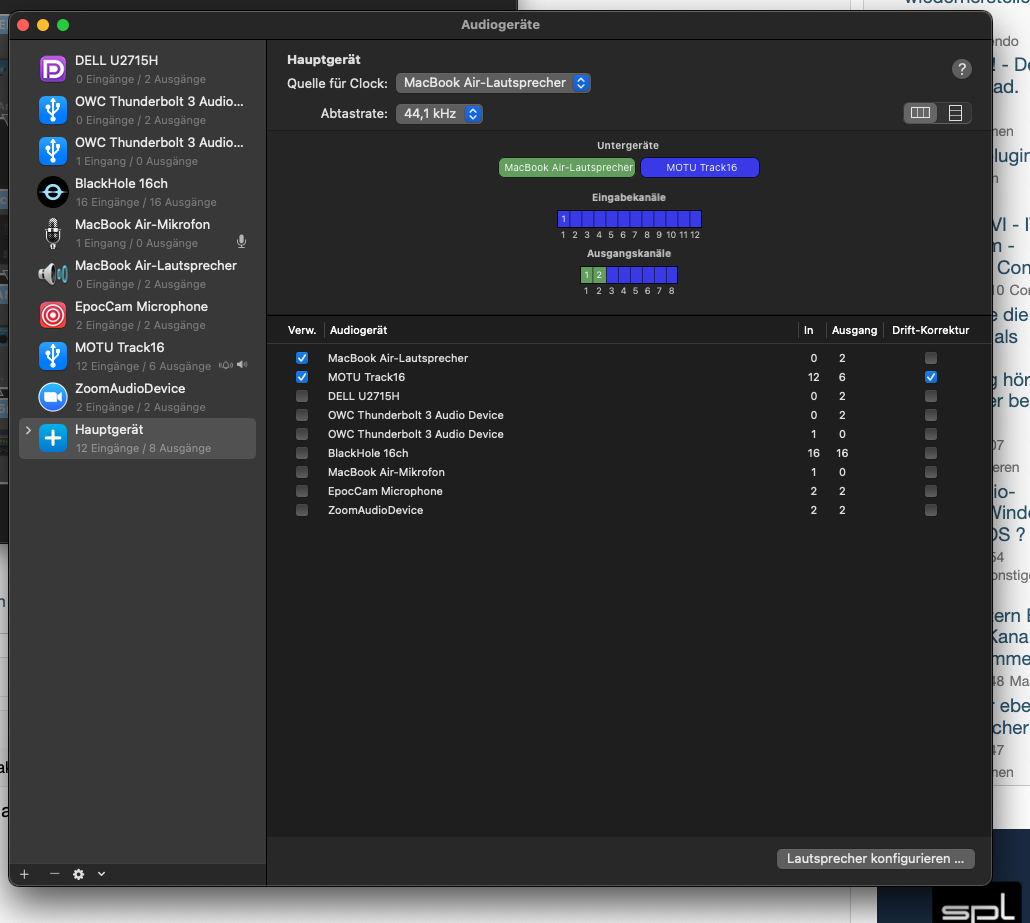Enable EpocCam Microphone use checkbox

click(302, 491)
